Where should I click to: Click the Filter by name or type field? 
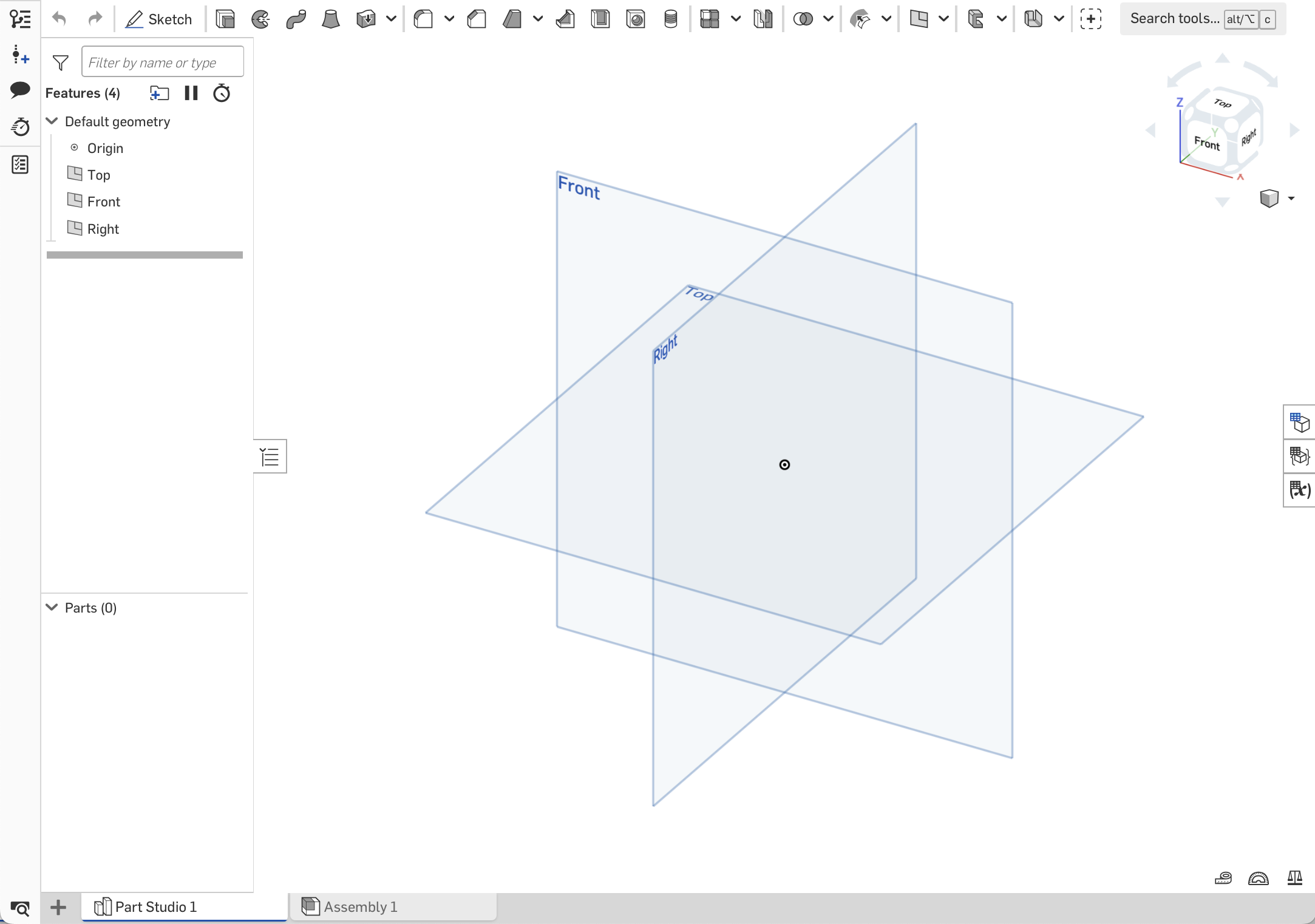pos(163,62)
